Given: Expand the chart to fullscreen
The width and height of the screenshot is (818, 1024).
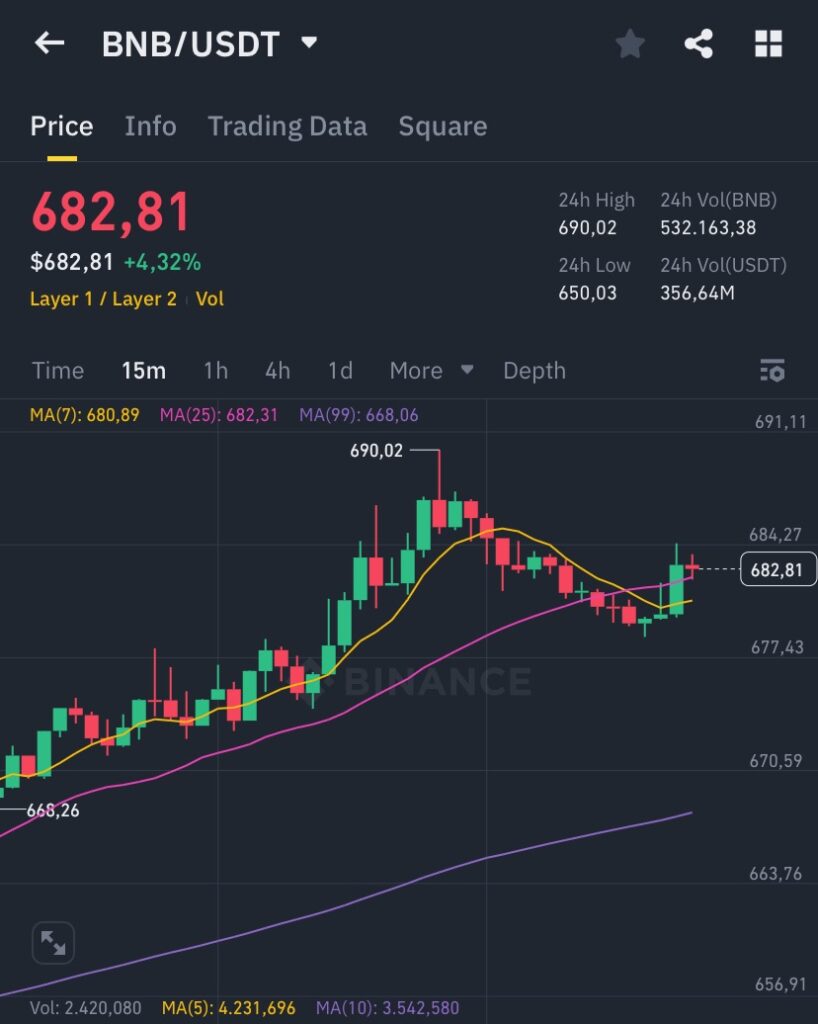Looking at the screenshot, I should click(53, 942).
